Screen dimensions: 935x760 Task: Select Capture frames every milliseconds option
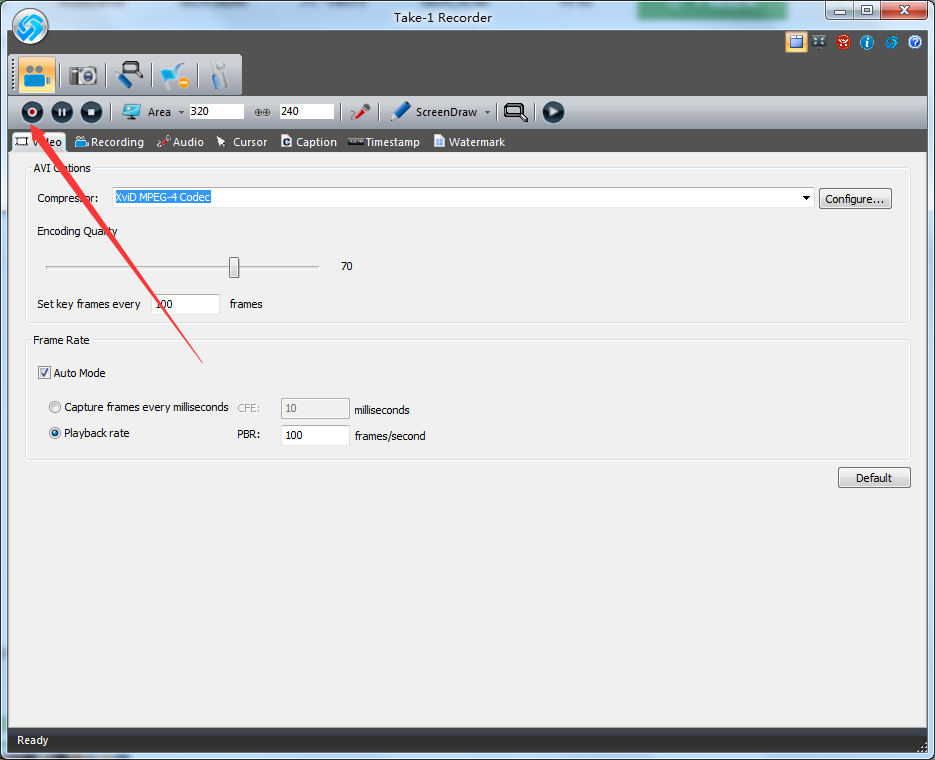point(55,407)
